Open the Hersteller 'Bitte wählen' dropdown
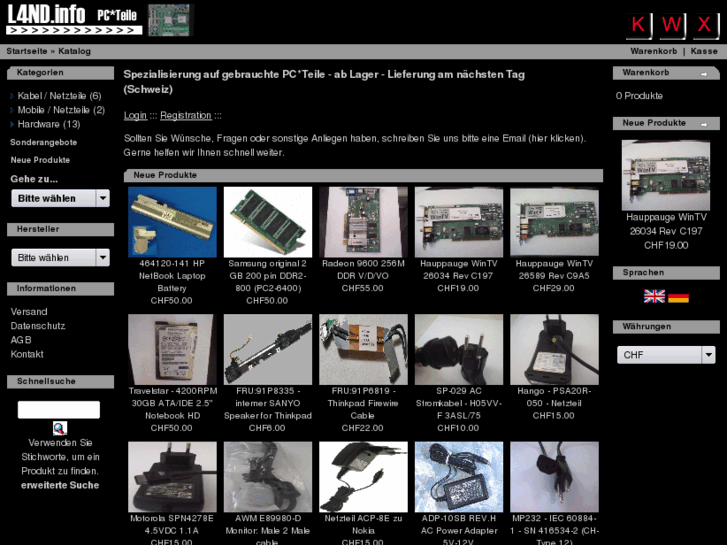Viewport: 727px width, 545px height. [60, 257]
